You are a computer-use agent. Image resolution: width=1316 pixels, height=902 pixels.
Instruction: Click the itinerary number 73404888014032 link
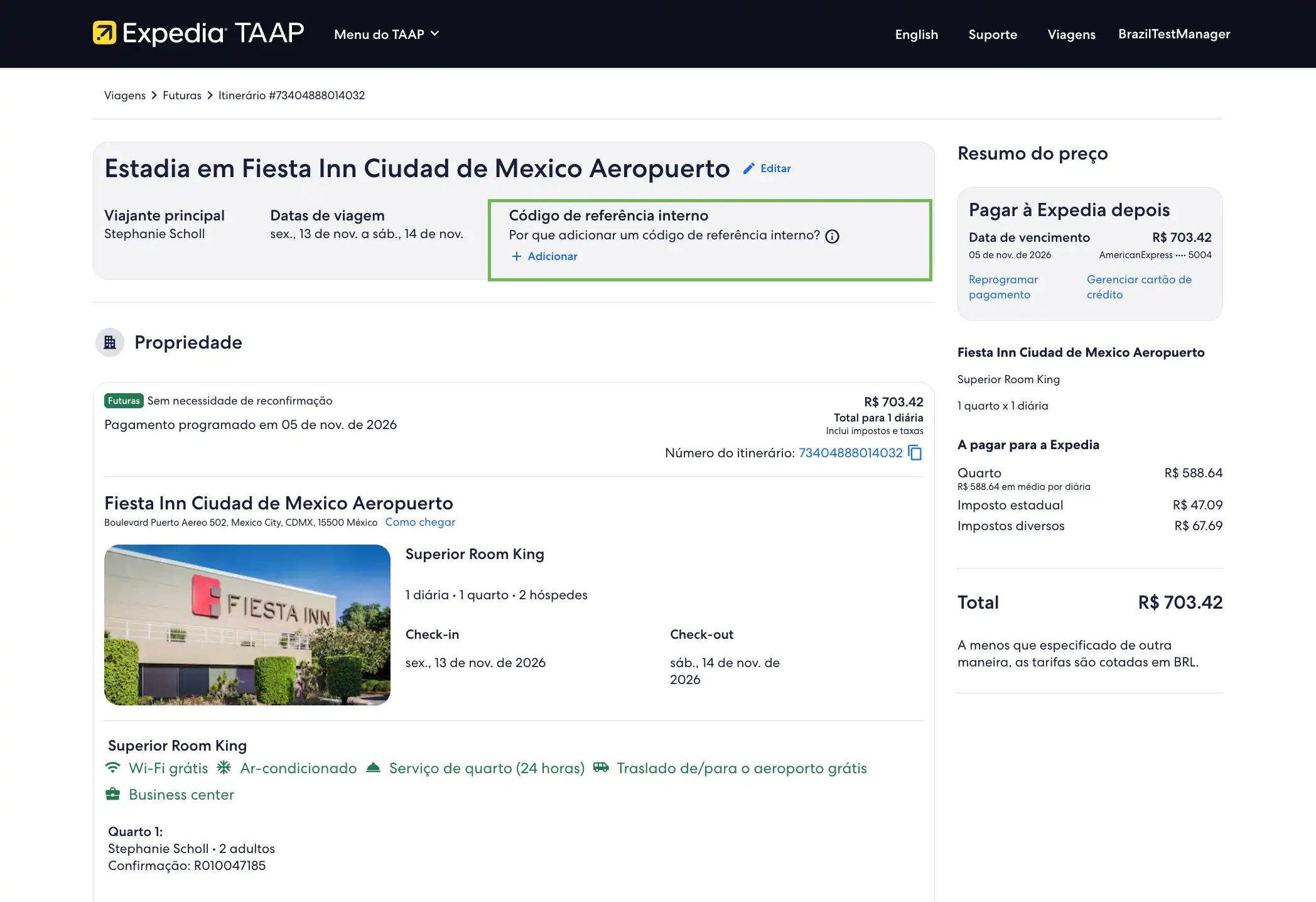pyautogui.click(x=851, y=453)
